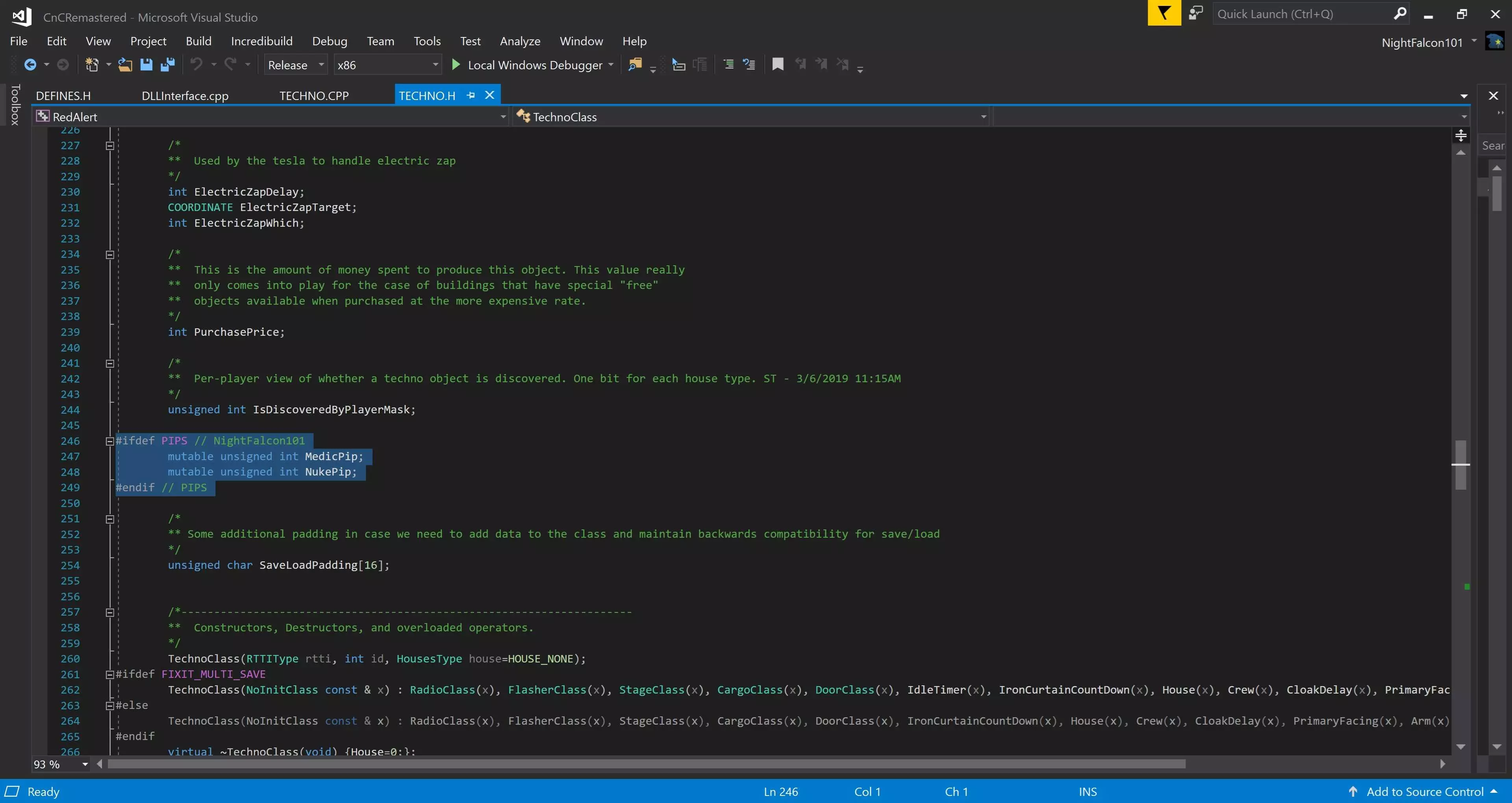Click the Save floppy disk icon
The height and width of the screenshot is (803, 1512).
146,65
